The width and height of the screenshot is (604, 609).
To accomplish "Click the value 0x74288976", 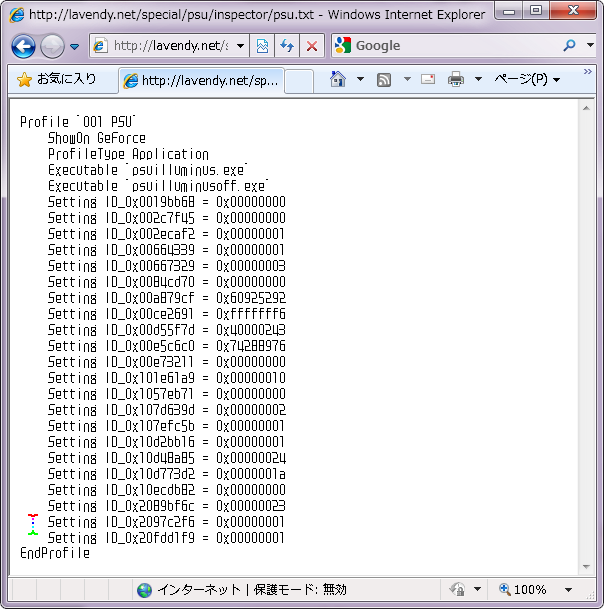I will [251, 346].
